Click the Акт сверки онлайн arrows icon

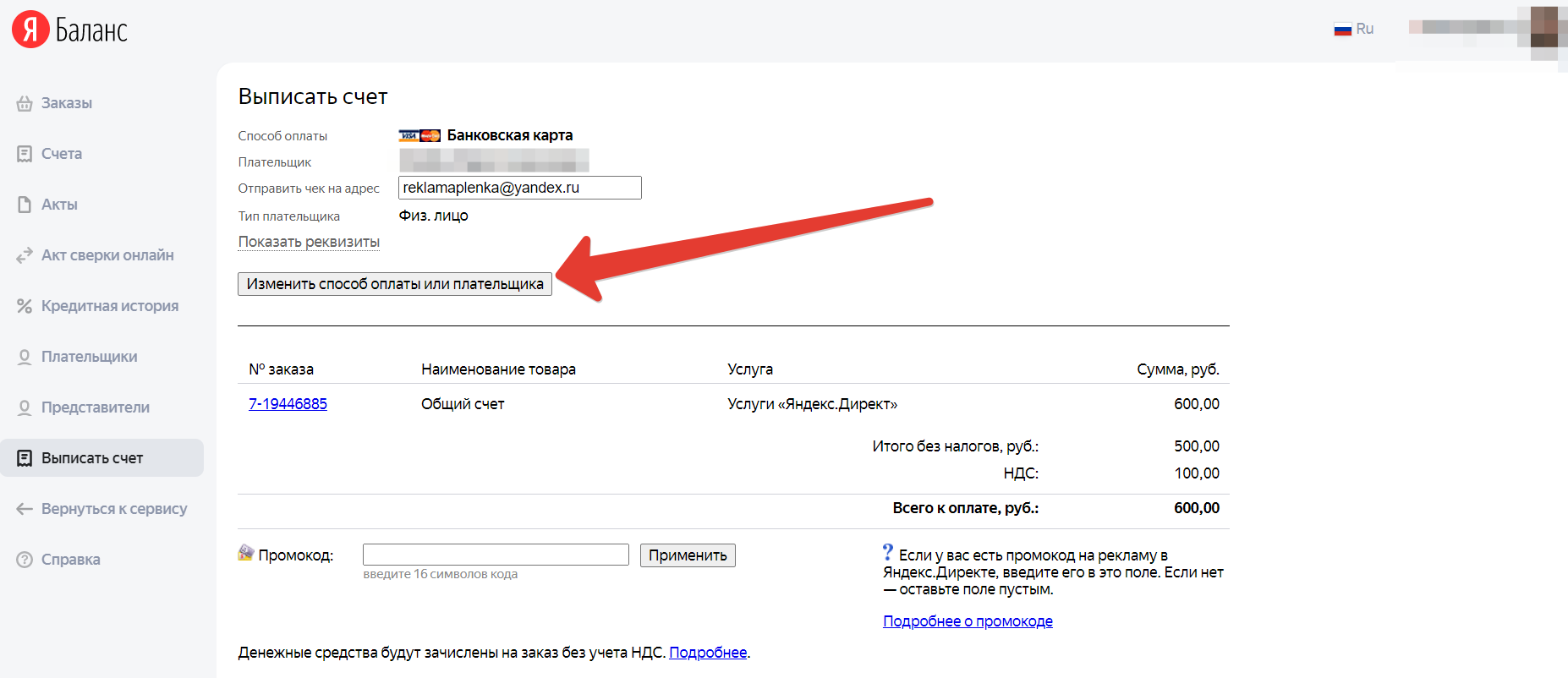point(25,255)
